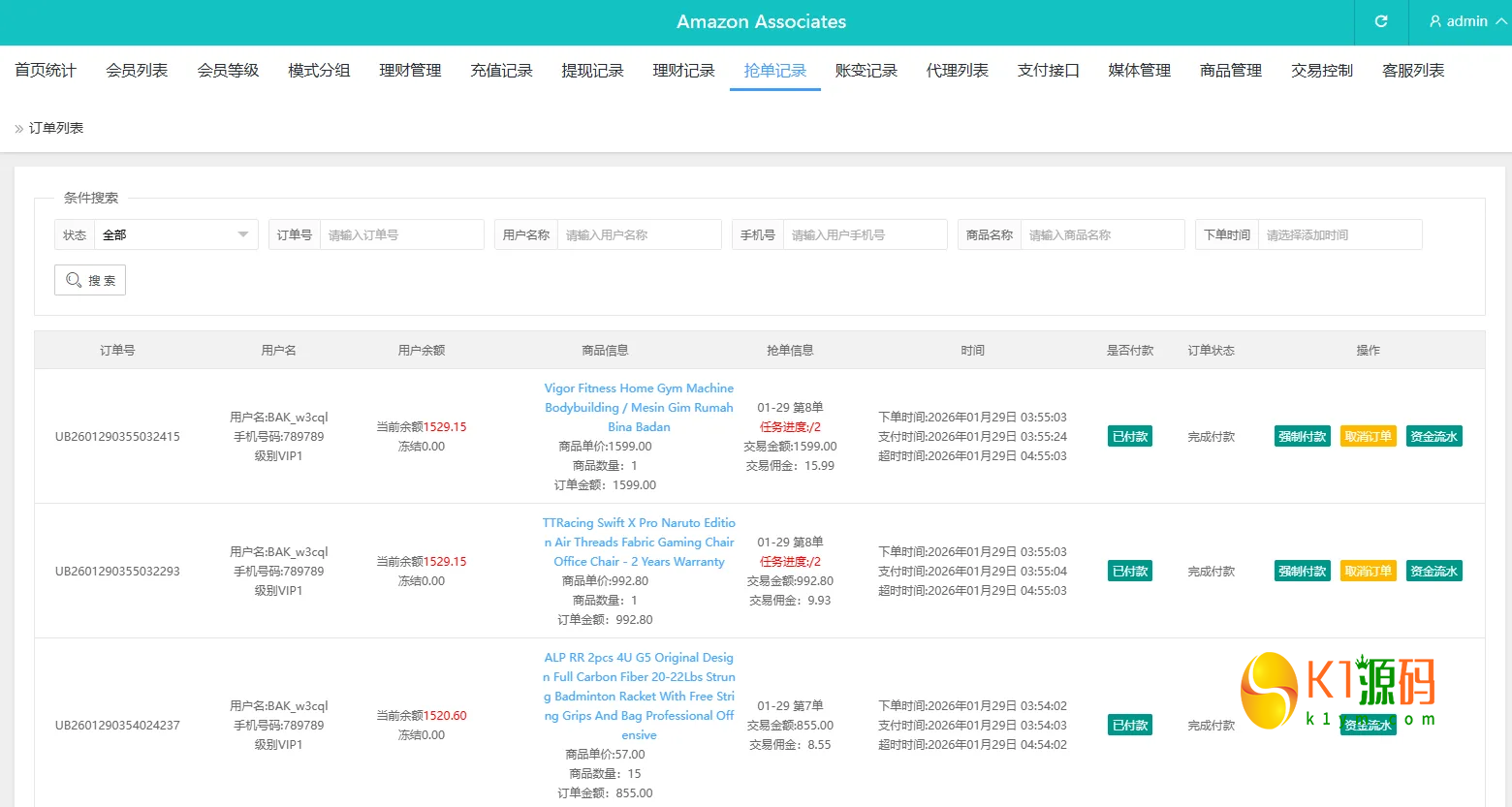Select the 客服列表 menu item
The height and width of the screenshot is (807, 1512).
1412,70
